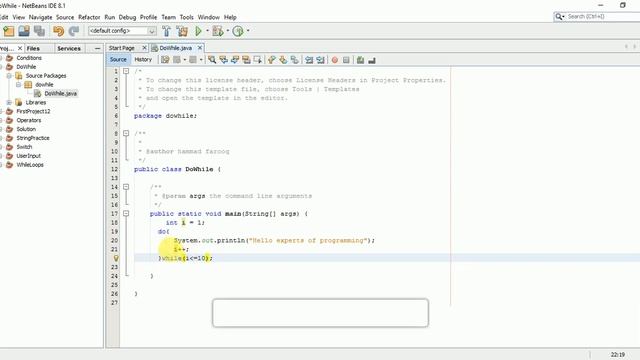Start macro recording
640x360 pixels.
[x=335, y=60]
